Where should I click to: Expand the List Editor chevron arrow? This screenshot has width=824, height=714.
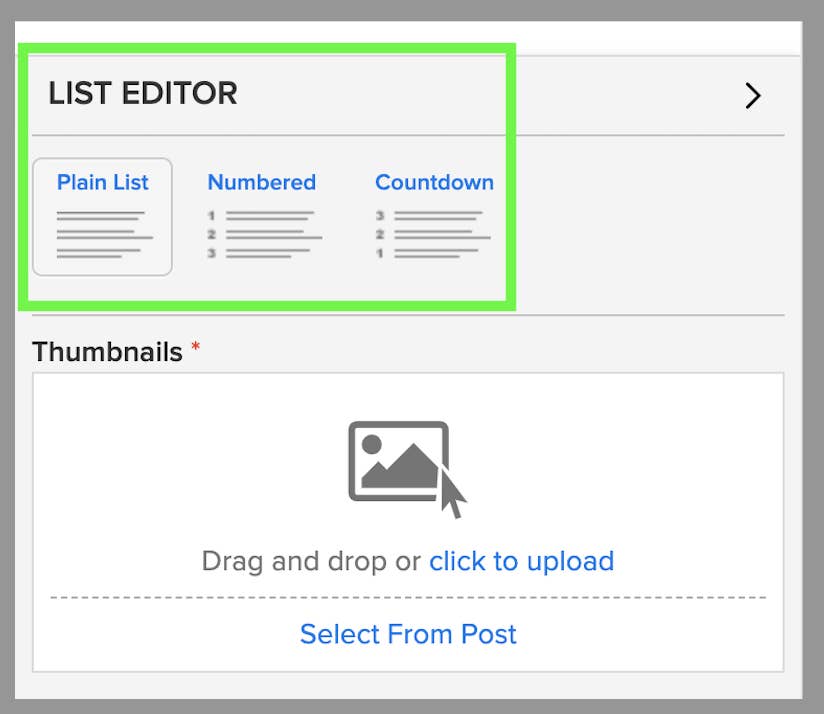pos(753,95)
